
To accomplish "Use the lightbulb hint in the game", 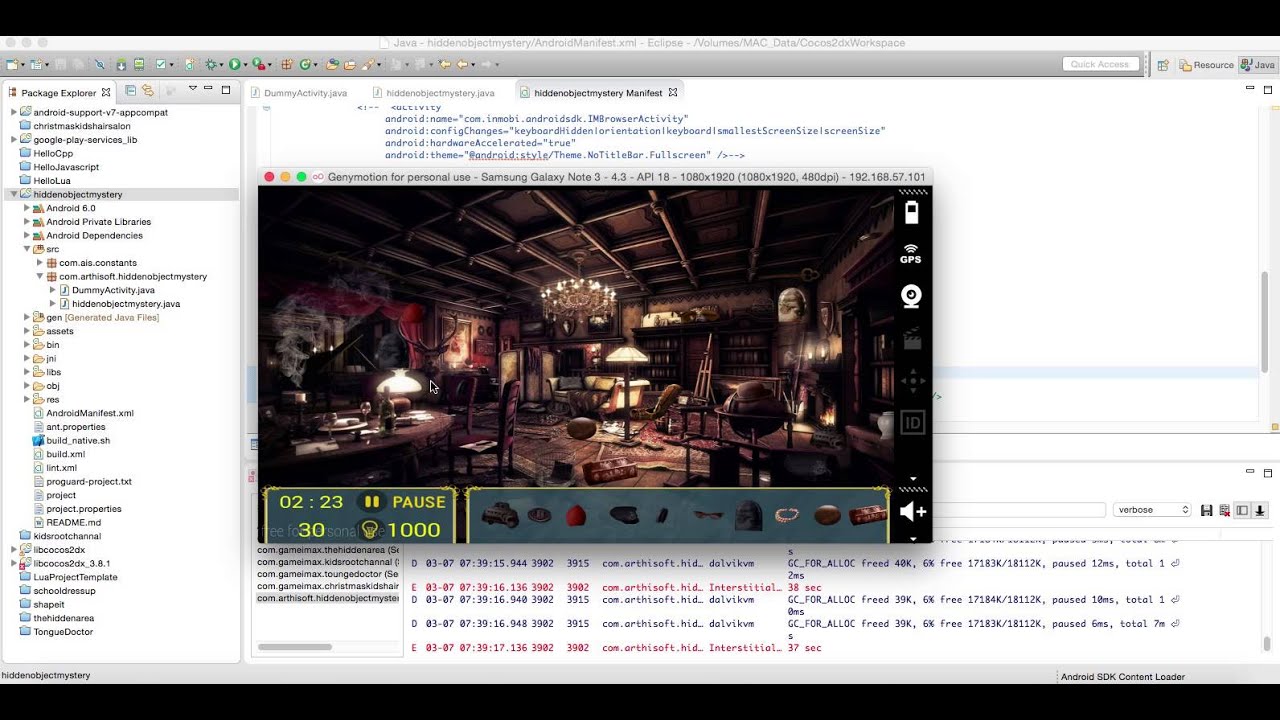I will 370,530.
